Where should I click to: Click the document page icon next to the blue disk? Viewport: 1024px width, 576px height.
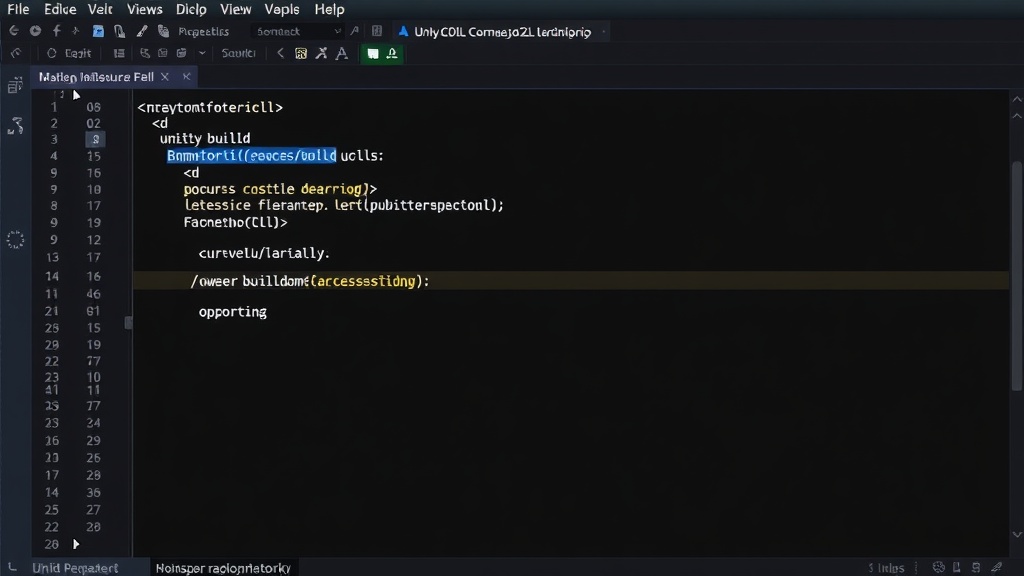[120, 31]
